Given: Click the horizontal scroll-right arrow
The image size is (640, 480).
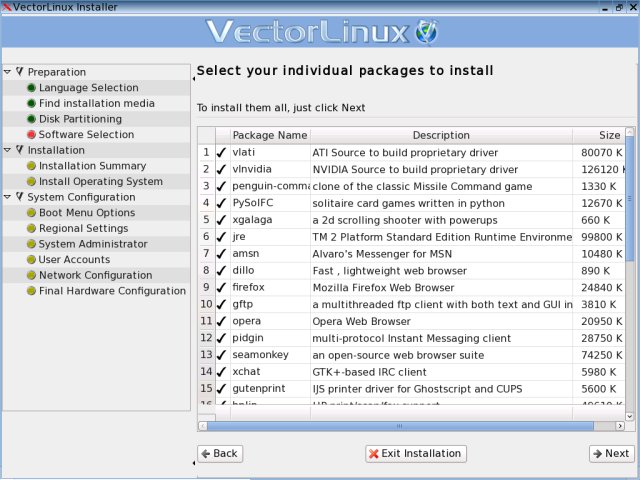Looking at the screenshot, I should pos(620,426).
